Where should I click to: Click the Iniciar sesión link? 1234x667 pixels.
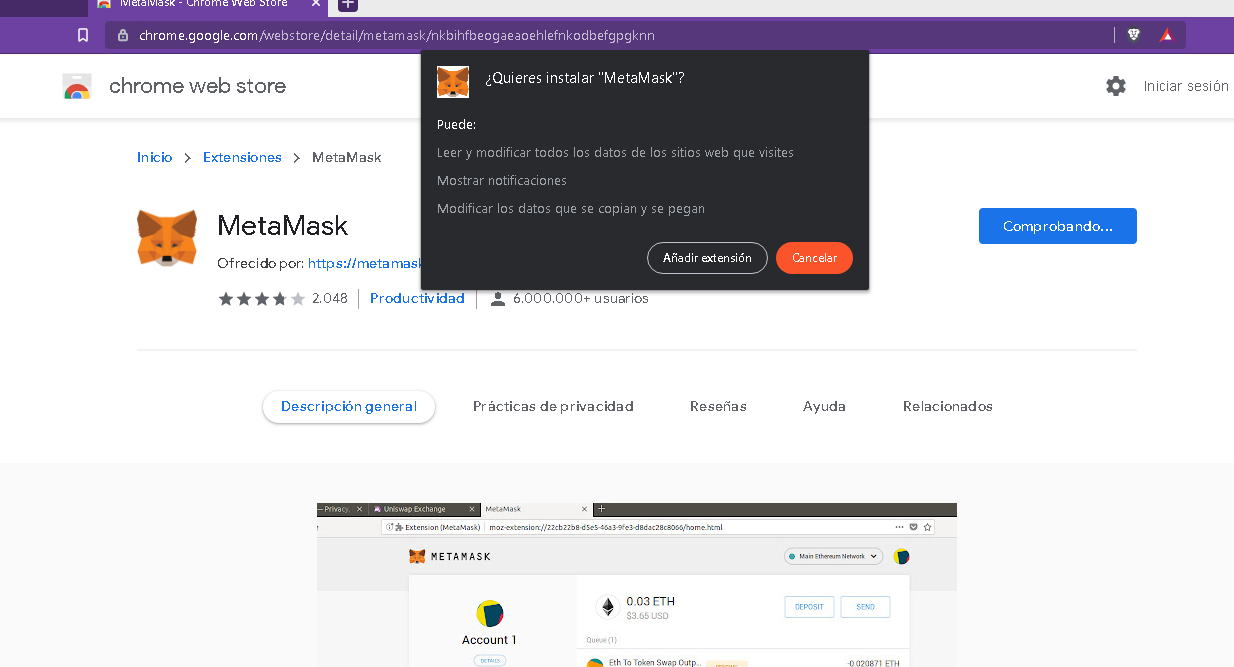pos(1186,86)
